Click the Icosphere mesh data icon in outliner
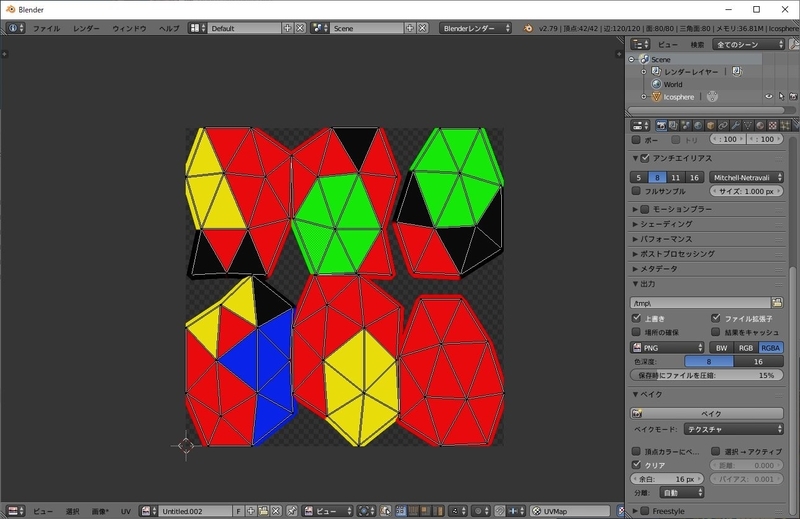Image resolution: width=800 pixels, height=519 pixels. 713,96
